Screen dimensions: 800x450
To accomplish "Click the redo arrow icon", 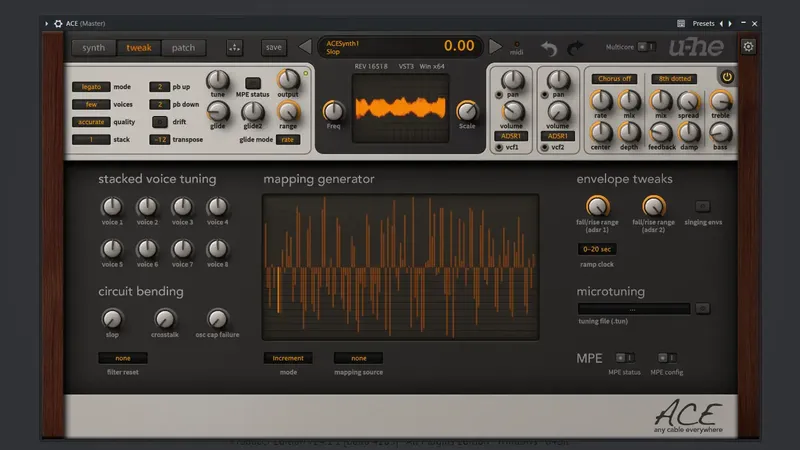I will point(575,48).
